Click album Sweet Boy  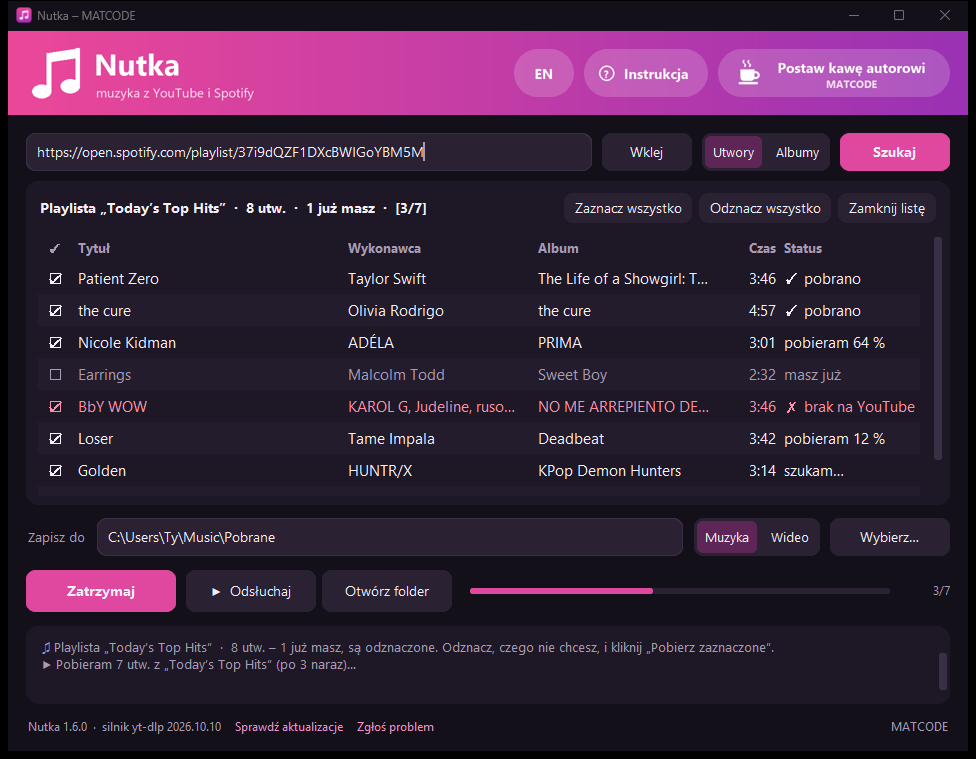(x=572, y=375)
